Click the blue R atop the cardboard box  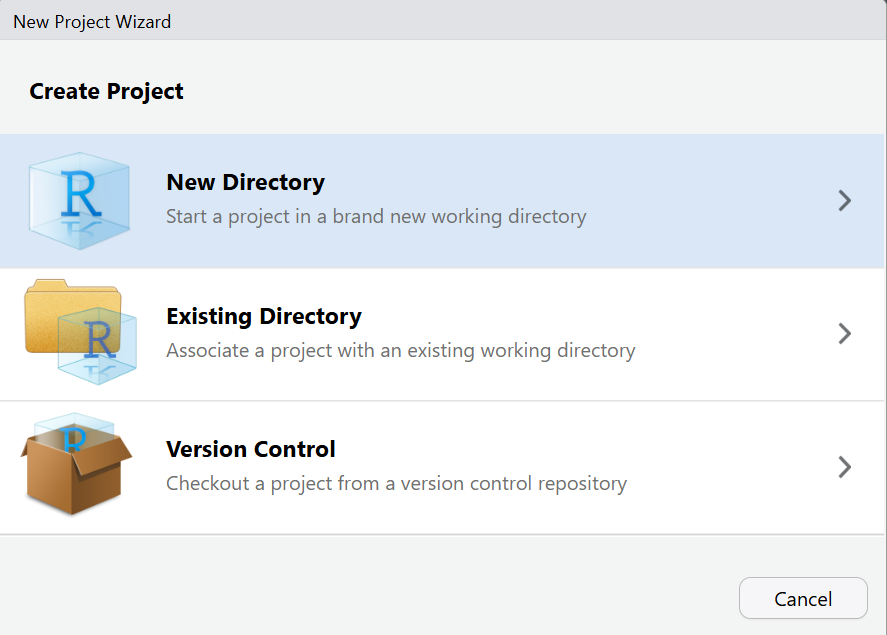pos(71,437)
